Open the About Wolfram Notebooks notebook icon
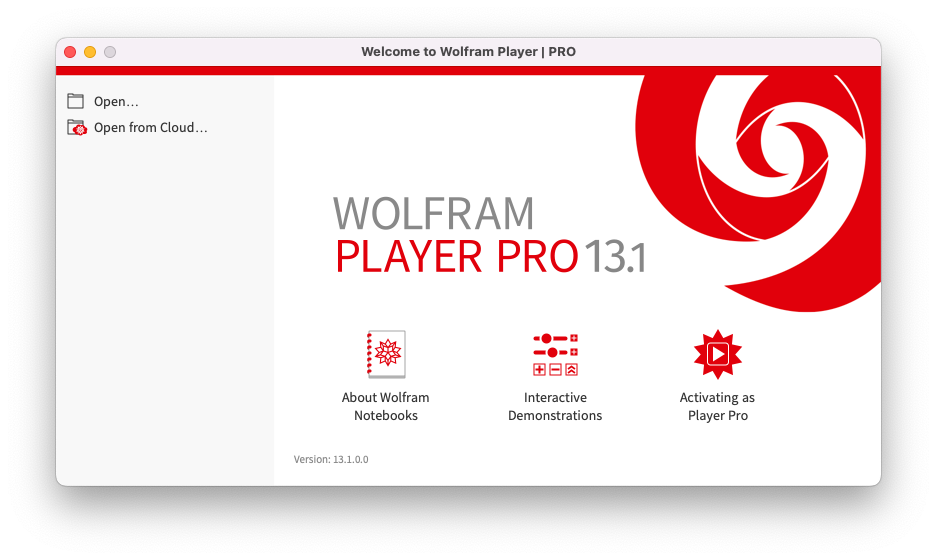 386,354
